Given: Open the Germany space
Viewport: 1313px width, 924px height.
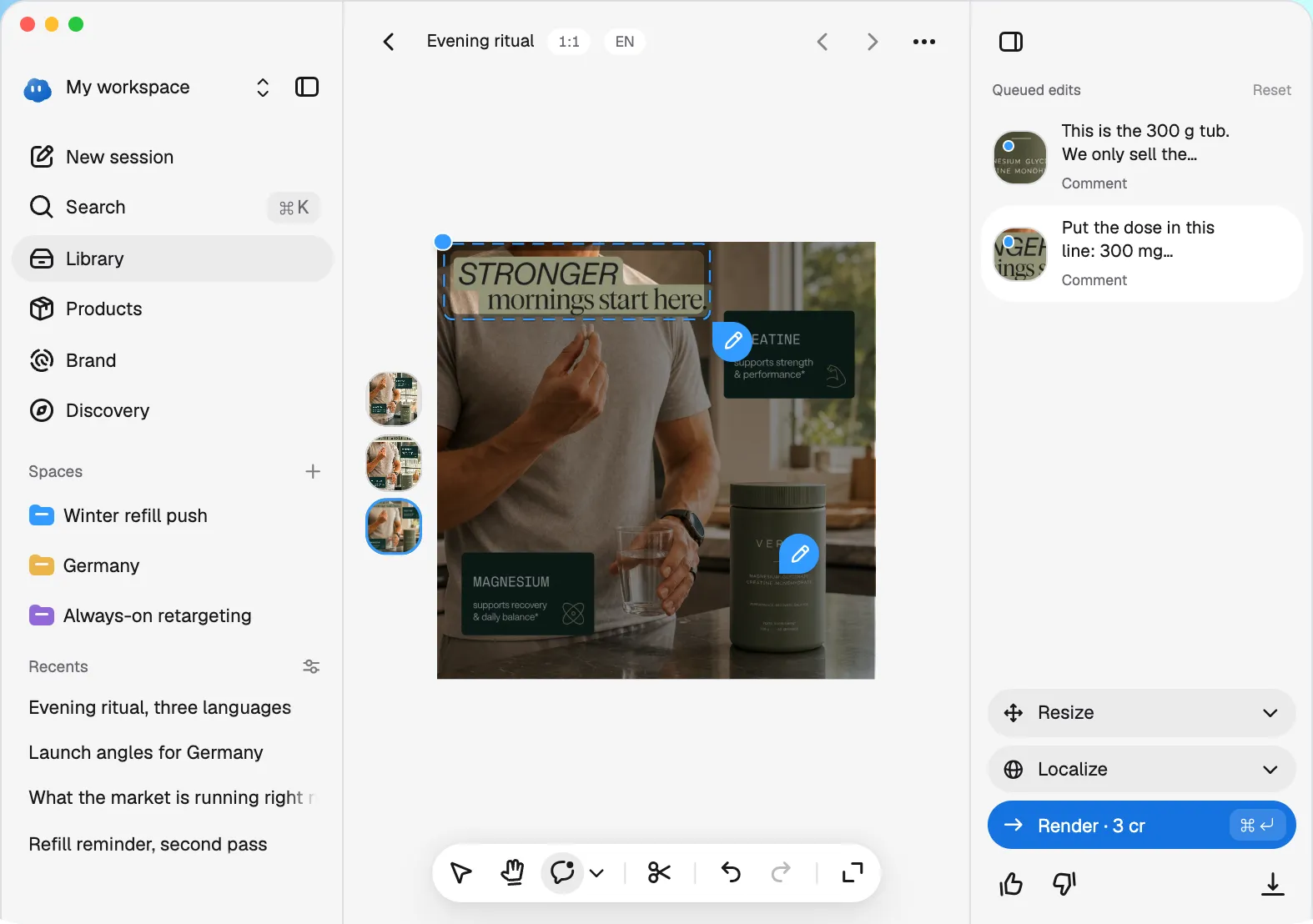Looking at the screenshot, I should coord(173,565).
